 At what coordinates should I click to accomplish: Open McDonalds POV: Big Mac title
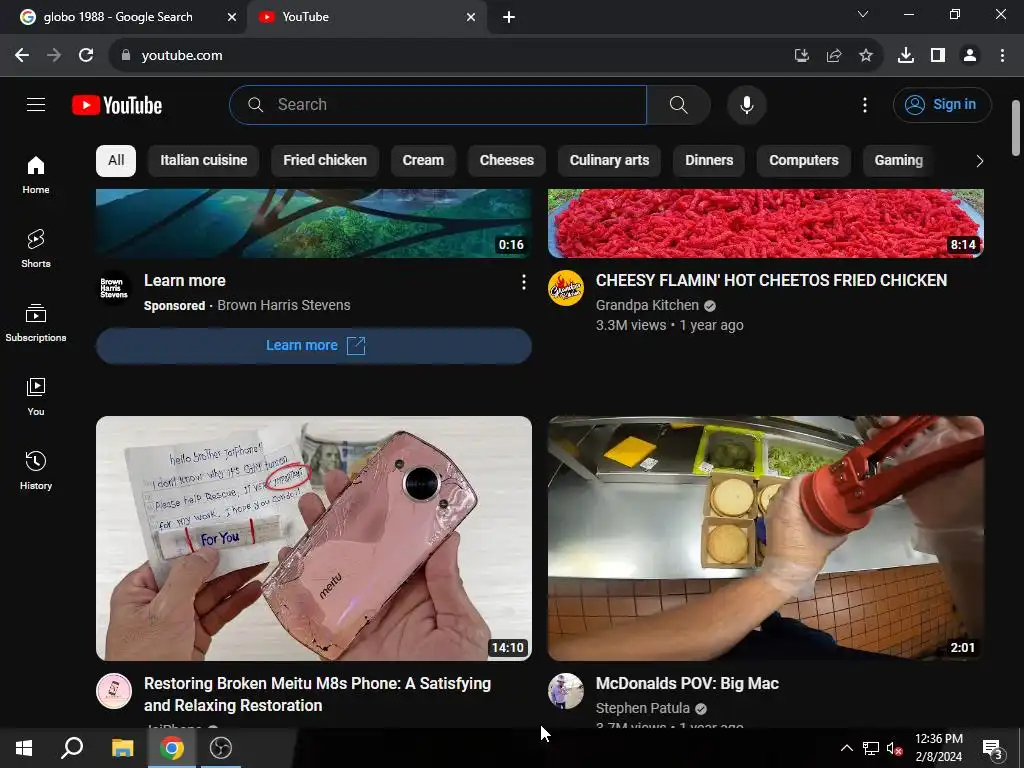(x=687, y=684)
